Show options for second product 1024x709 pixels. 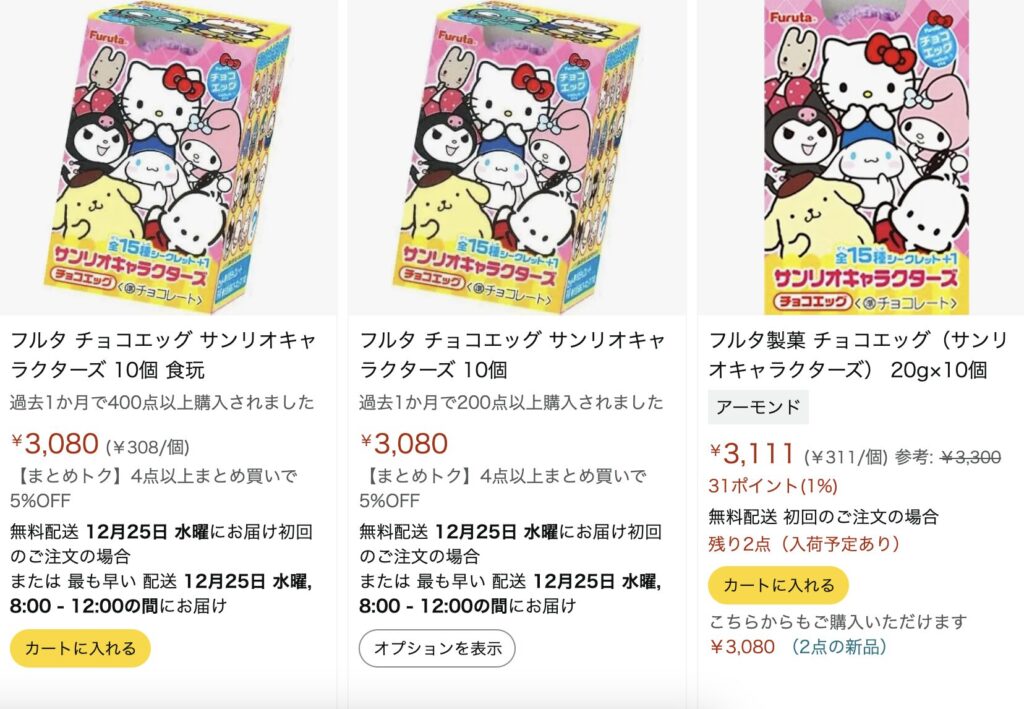click(437, 648)
